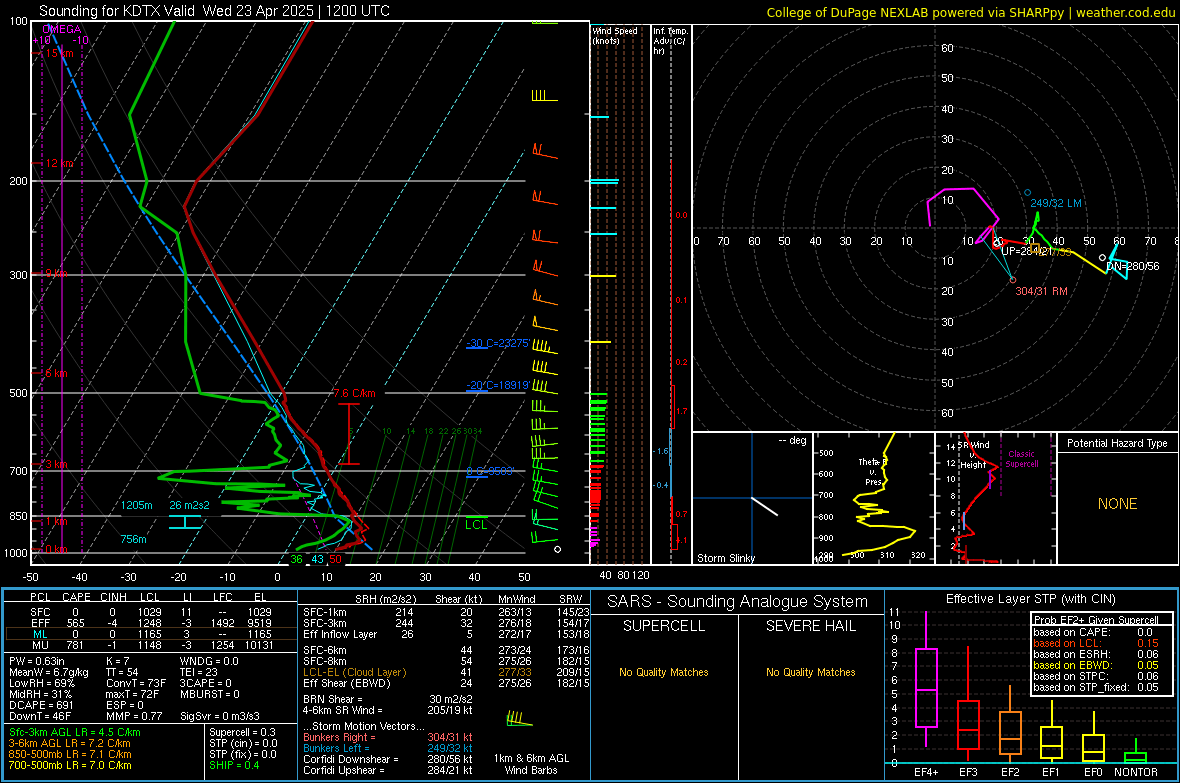The height and width of the screenshot is (783, 1180).
Task: Click the 'SUPERCELL' SARS column header
Action: pos(664,626)
